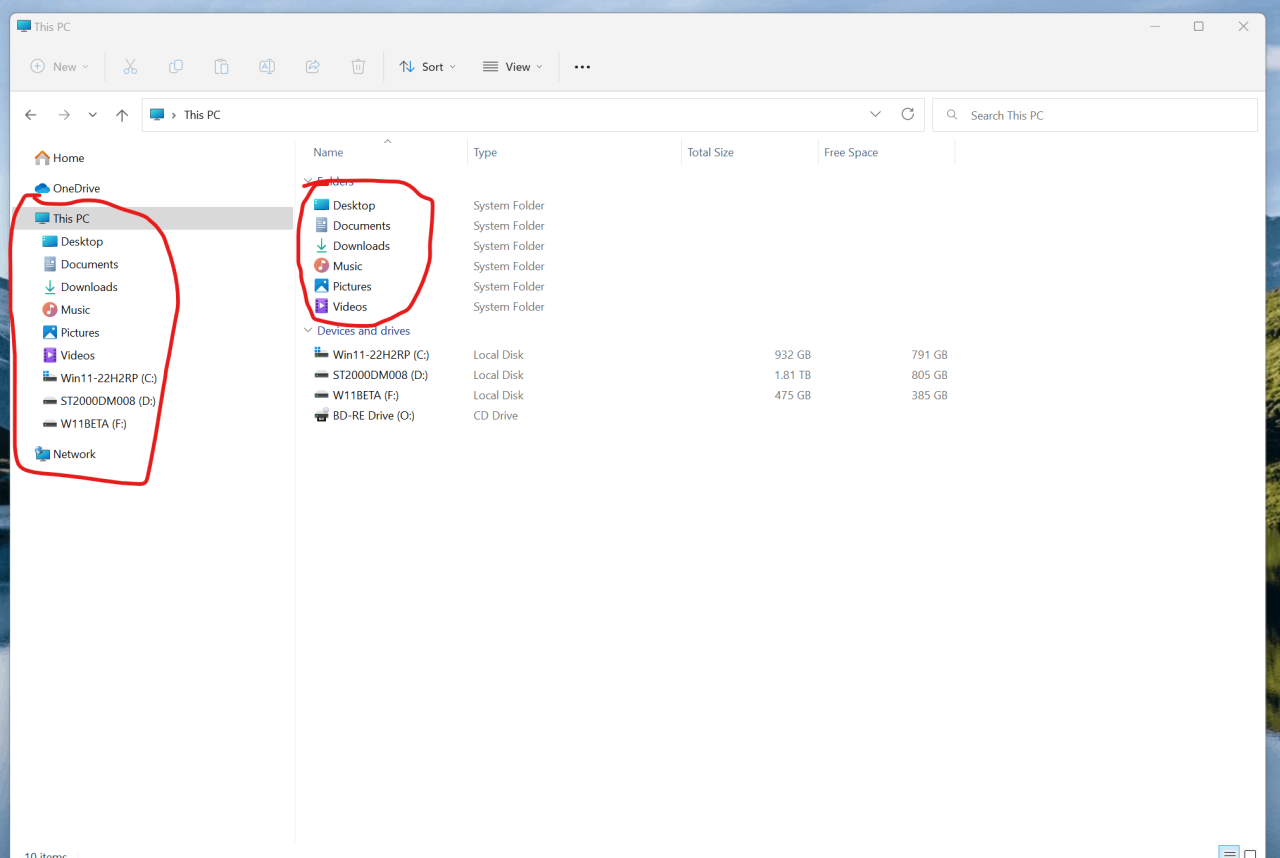
Task: Switch to details view in status corner
Action: (1229, 853)
